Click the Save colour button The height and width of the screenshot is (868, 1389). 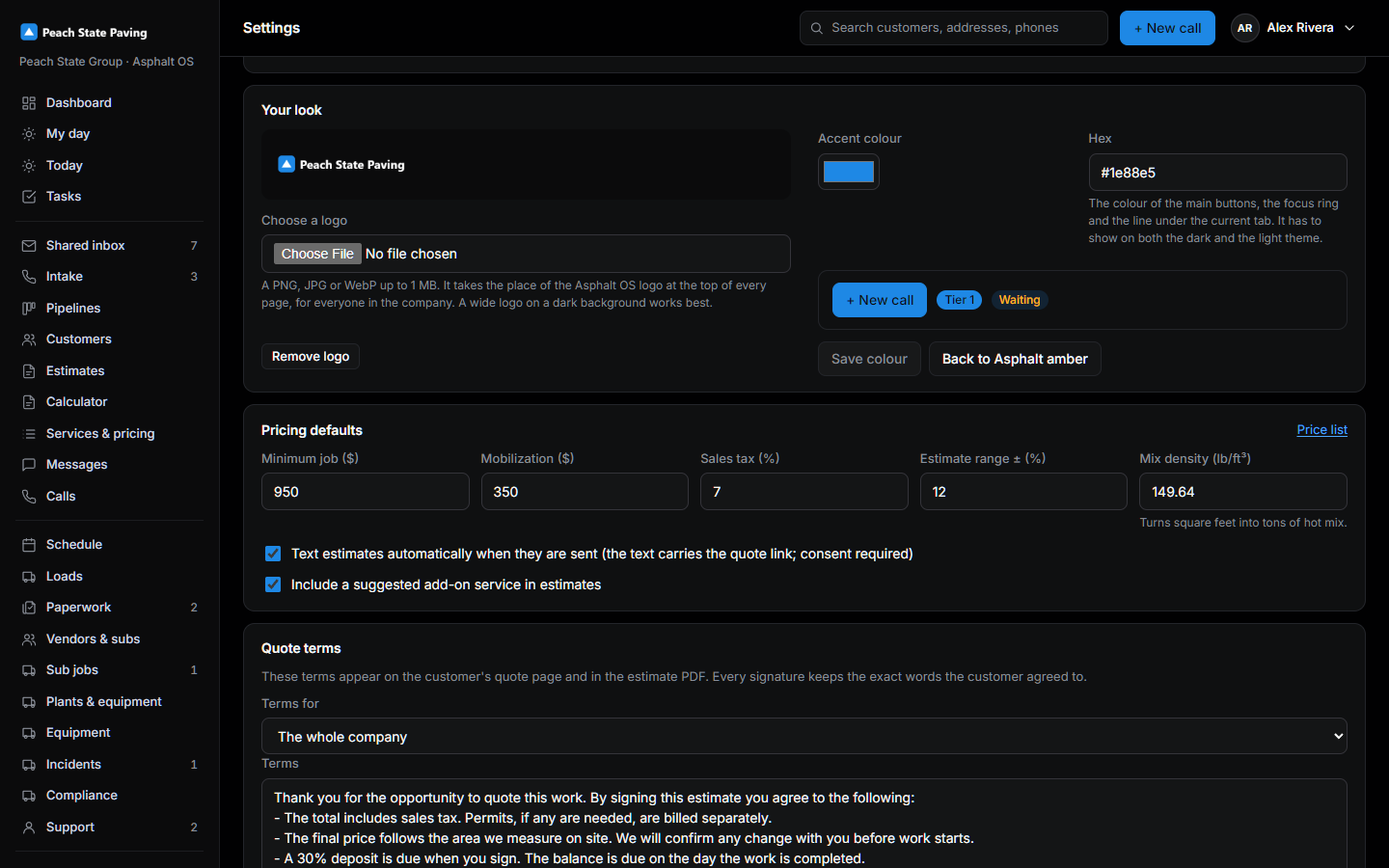[x=869, y=359]
